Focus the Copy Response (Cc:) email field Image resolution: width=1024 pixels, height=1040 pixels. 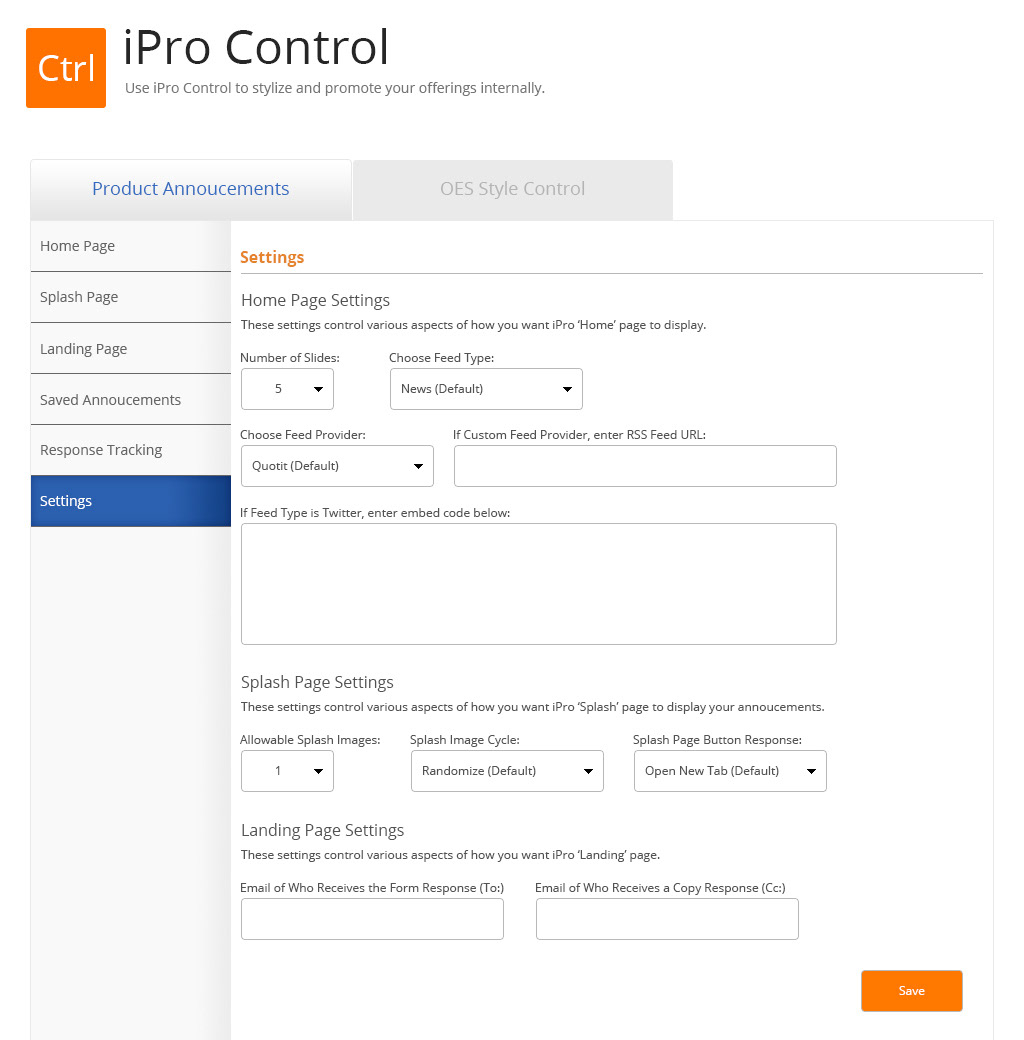(667, 919)
